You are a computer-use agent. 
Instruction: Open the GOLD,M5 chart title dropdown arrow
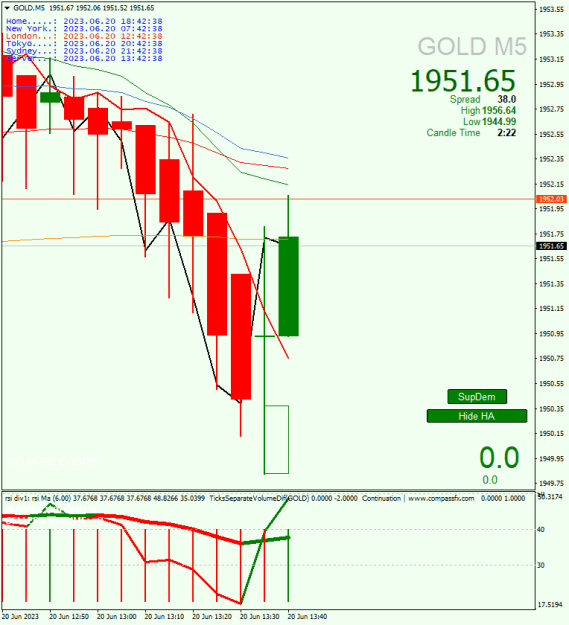7,8
